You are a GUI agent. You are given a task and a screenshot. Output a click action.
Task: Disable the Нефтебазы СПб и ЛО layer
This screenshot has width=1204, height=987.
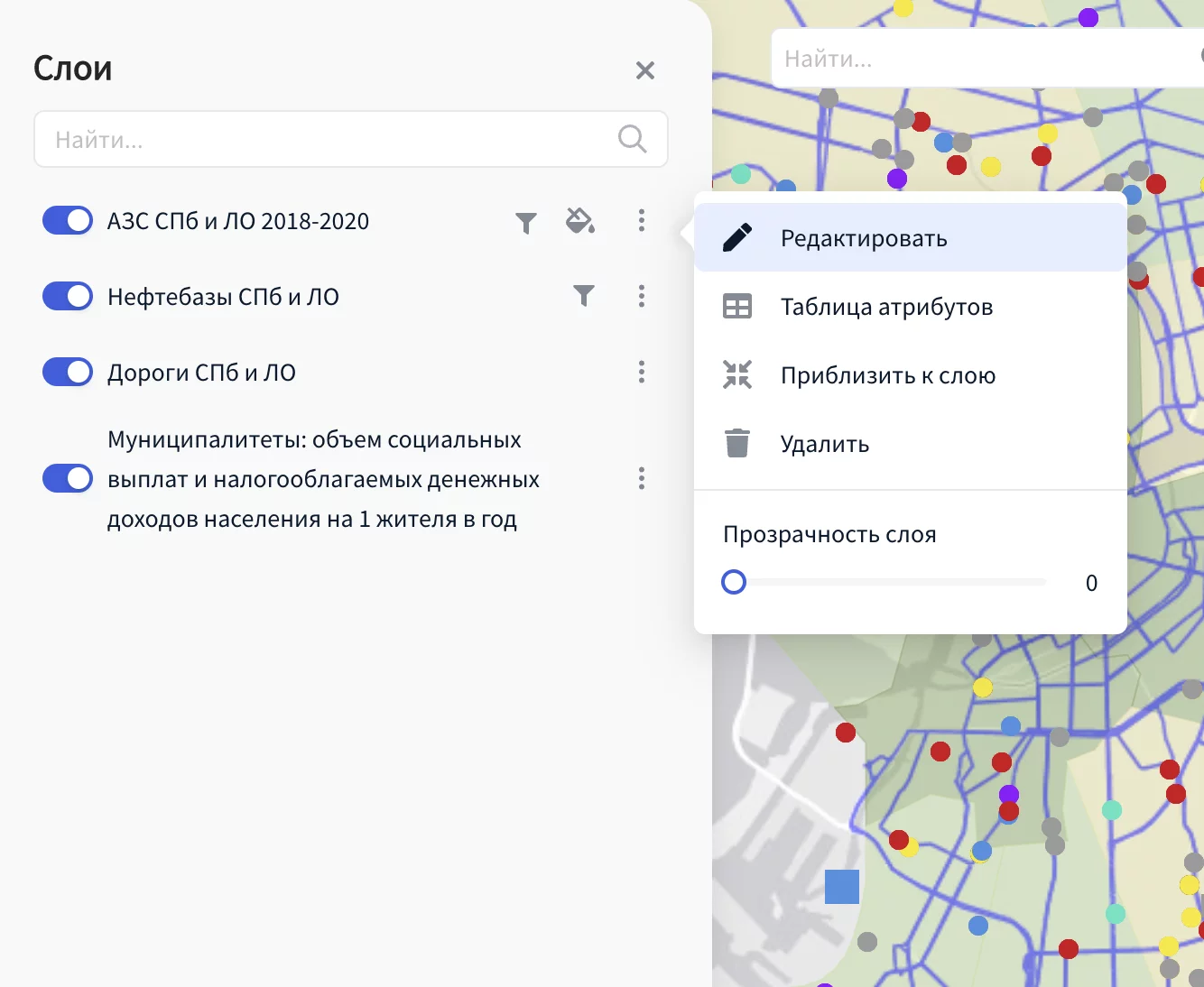68,296
